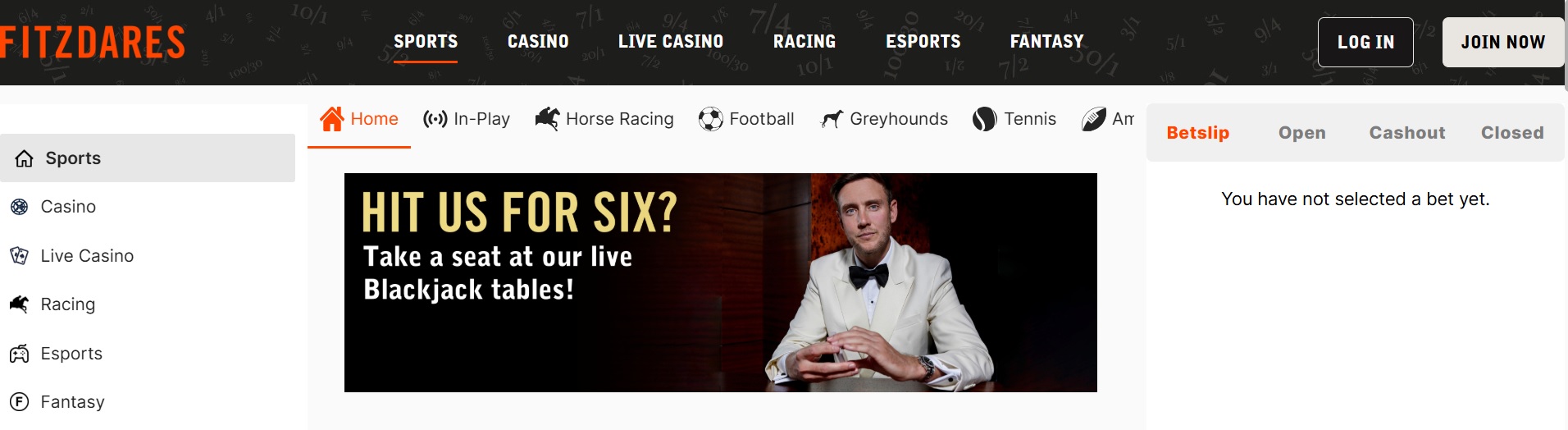Open Esports via the gamepad icon in sidebar

click(x=20, y=354)
